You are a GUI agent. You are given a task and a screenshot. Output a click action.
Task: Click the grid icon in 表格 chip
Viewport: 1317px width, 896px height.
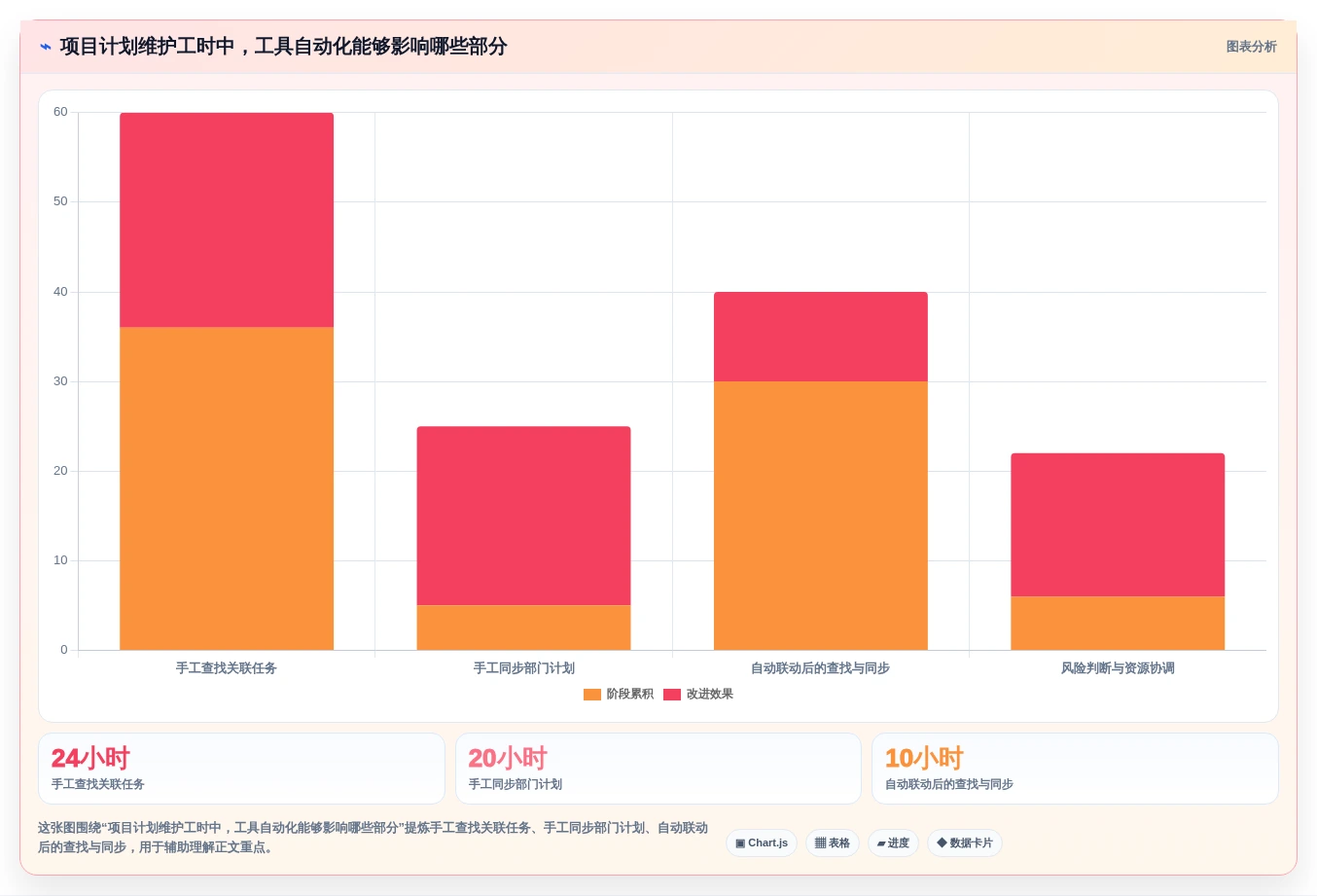[x=820, y=843]
